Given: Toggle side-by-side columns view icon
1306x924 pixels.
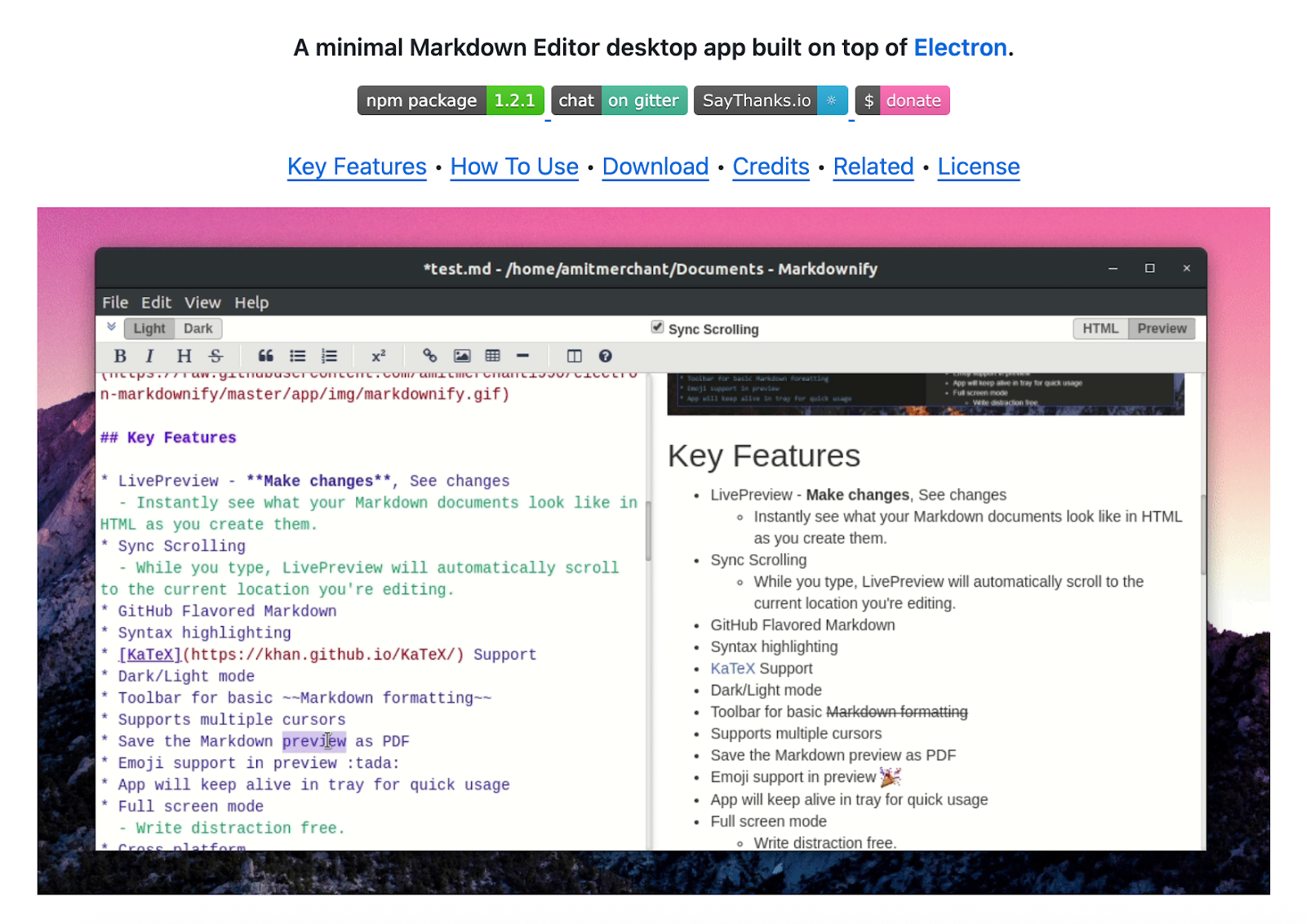Looking at the screenshot, I should click(575, 356).
